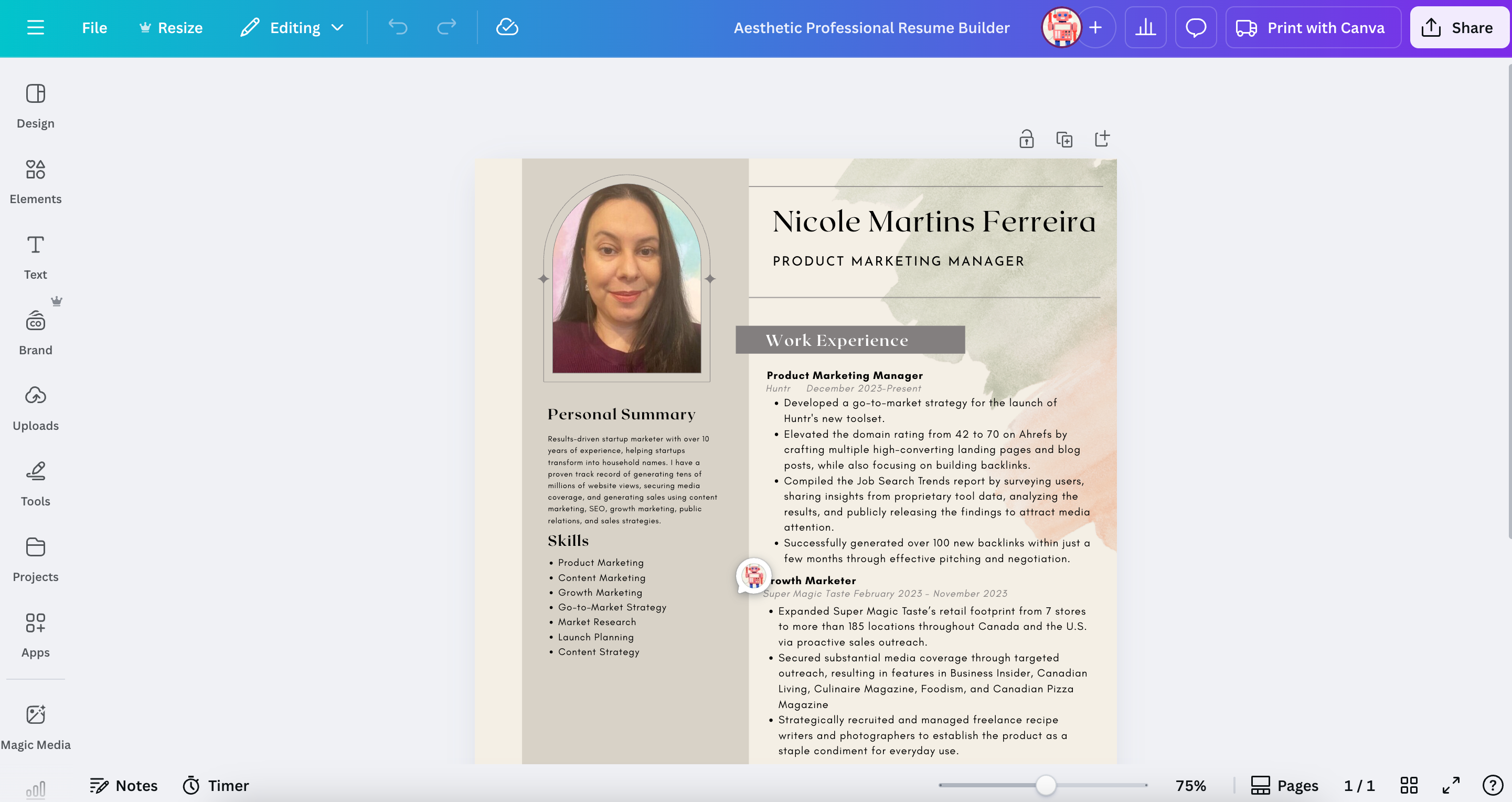1512x802 pixels.
Task: Toggle the main hamburger menu
Action: (x=35, y=28)
